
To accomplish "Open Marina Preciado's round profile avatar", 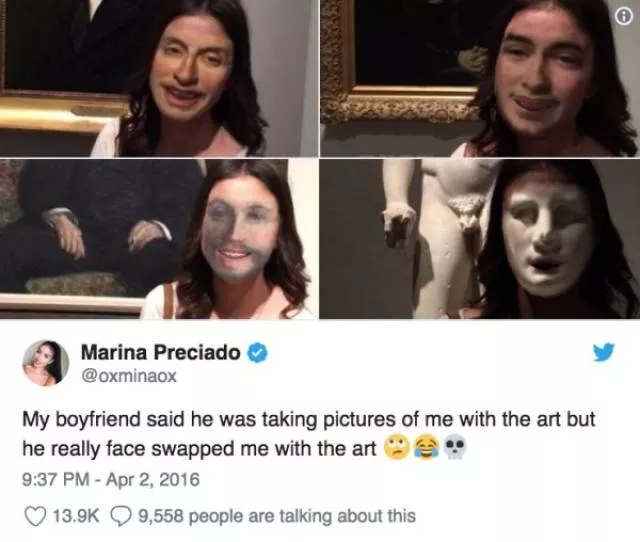I will (x=45, y=362).
